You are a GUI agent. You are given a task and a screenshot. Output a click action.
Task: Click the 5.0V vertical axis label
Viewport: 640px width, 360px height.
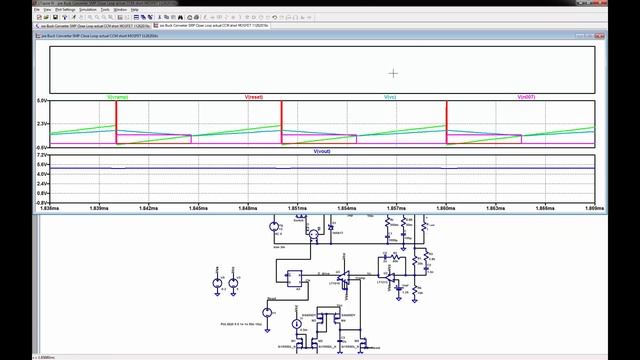click(x=42, y=100)
